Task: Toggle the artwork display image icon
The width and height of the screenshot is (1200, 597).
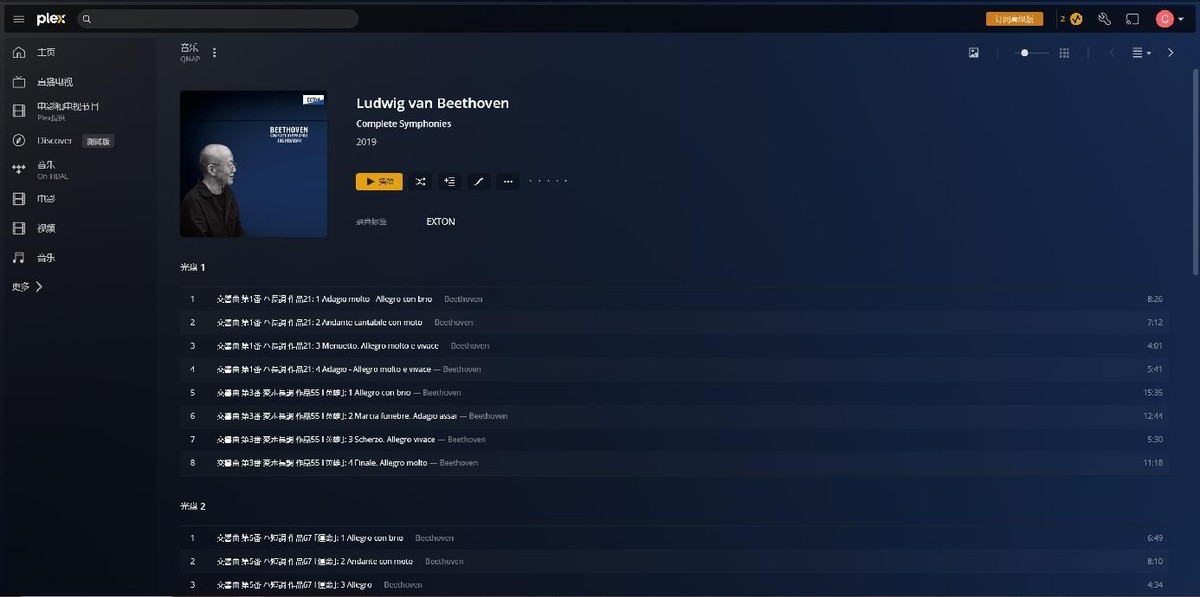Action: point(974,53)
